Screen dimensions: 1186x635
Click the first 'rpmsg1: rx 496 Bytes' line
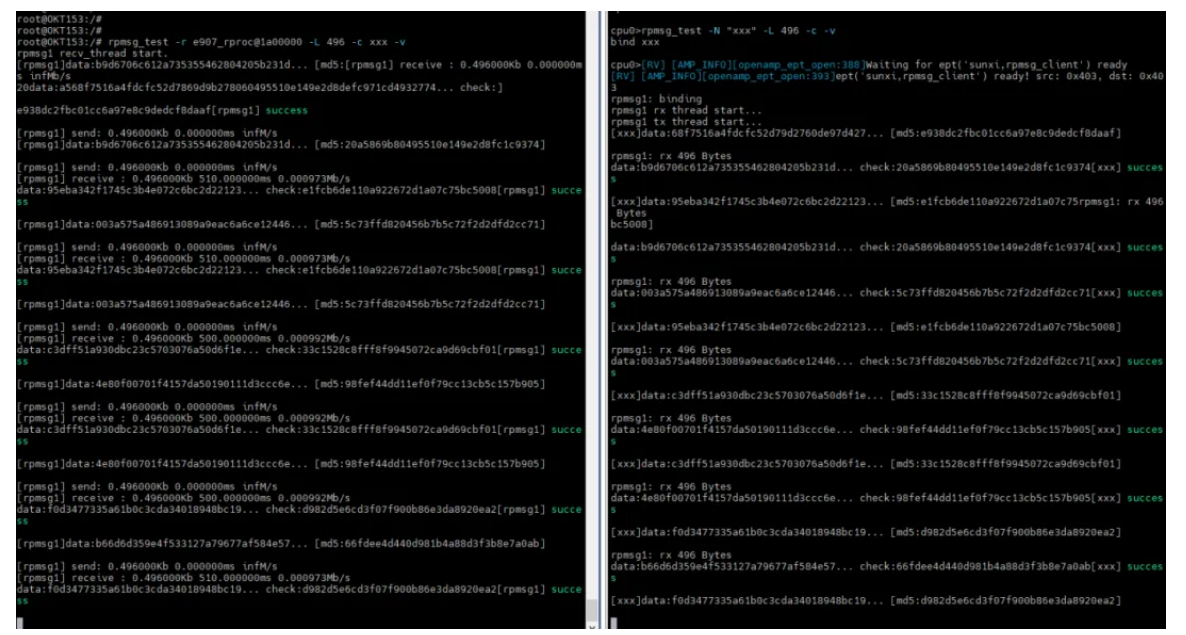click(670, 156)
